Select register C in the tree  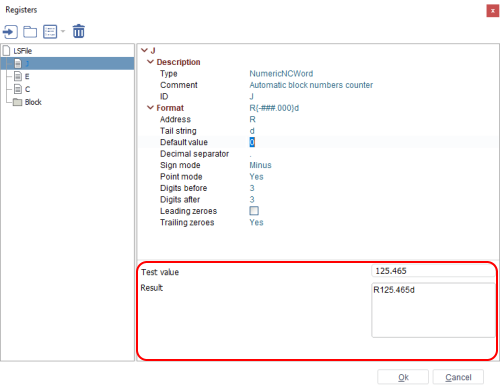click(x=27, y=89)
